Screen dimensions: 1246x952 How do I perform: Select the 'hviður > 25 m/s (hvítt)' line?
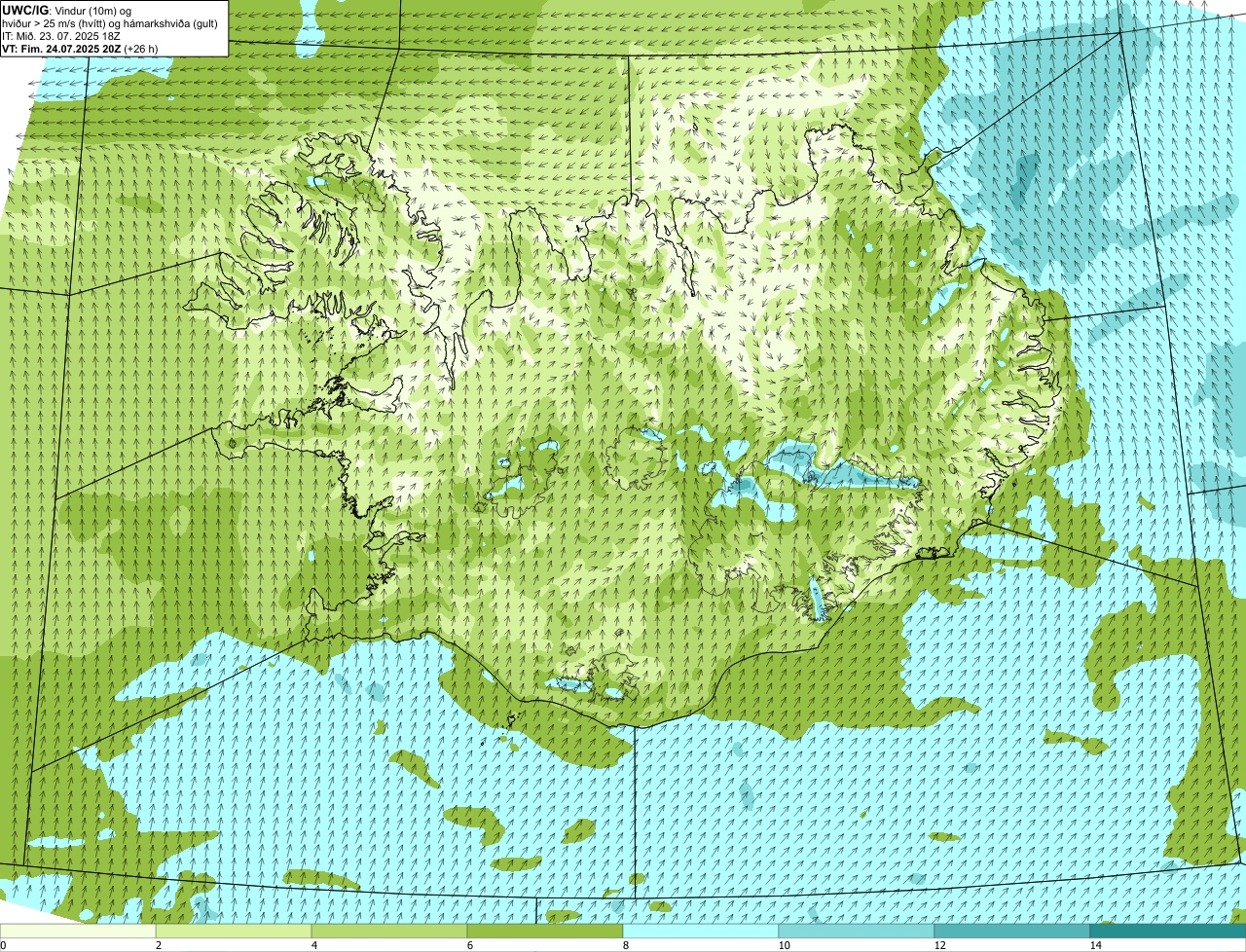110,23
